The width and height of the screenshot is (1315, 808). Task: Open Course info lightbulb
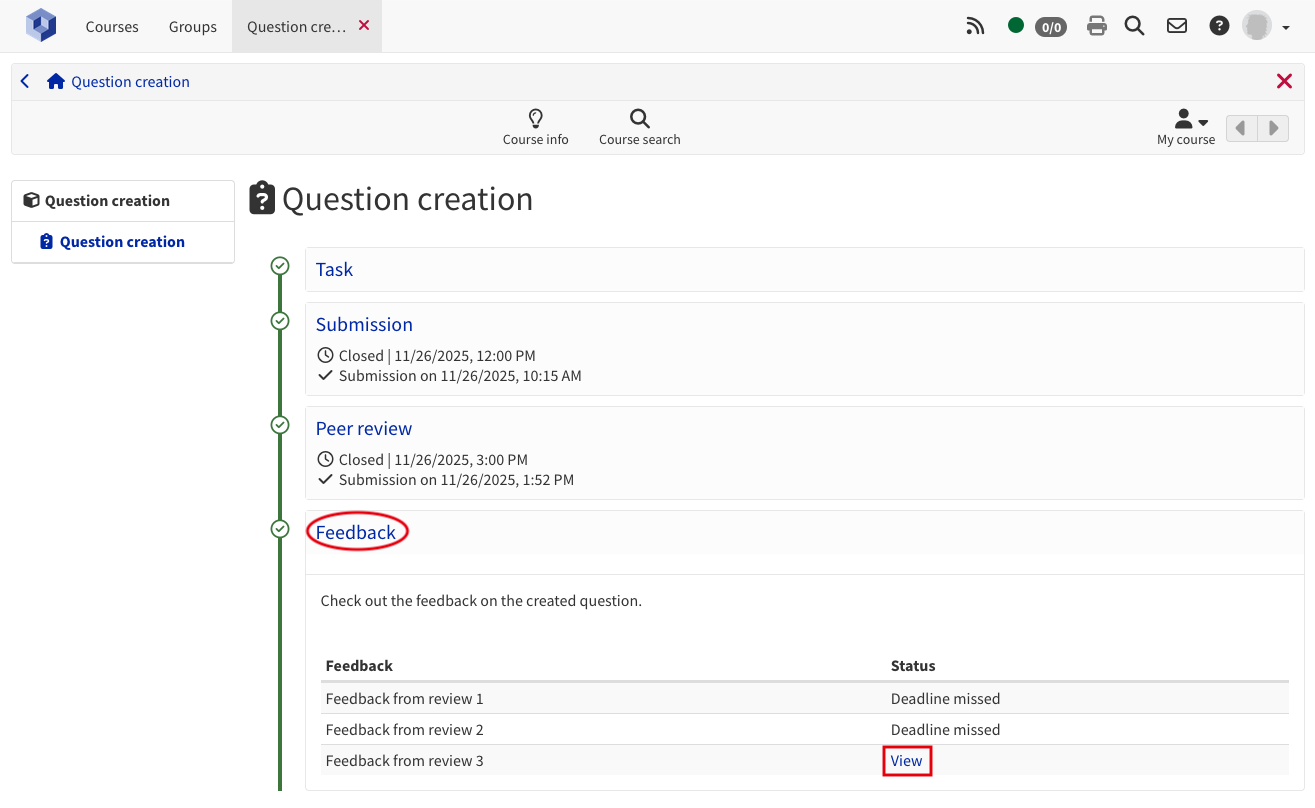tap(535, 128)
